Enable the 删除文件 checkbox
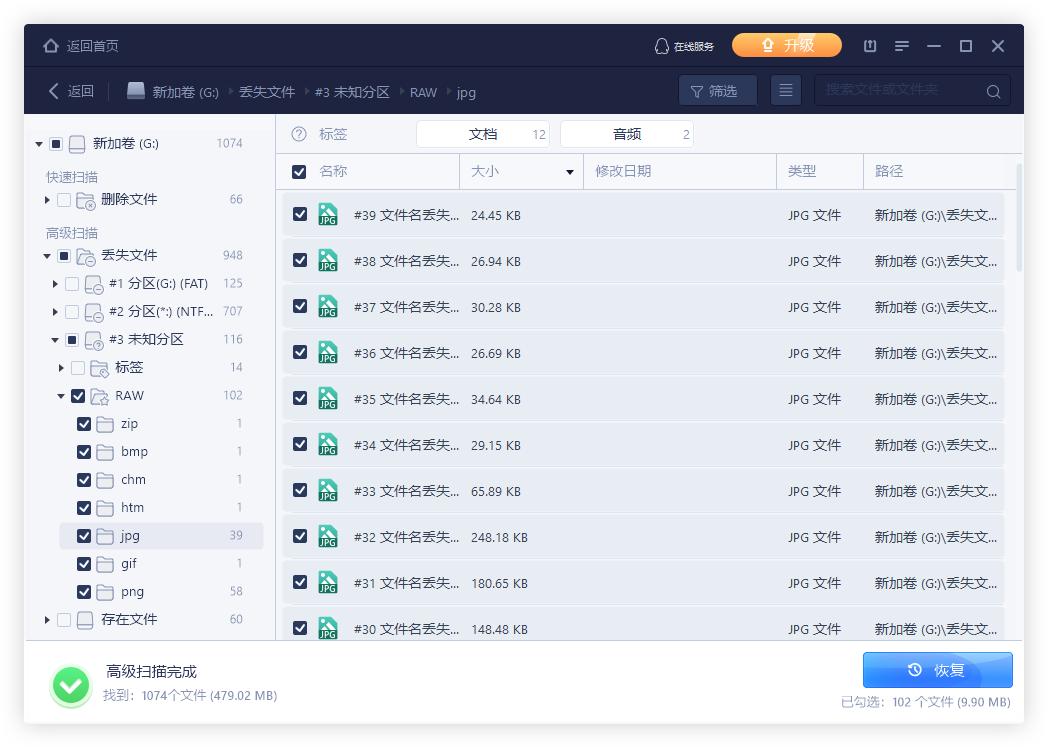 62,199
